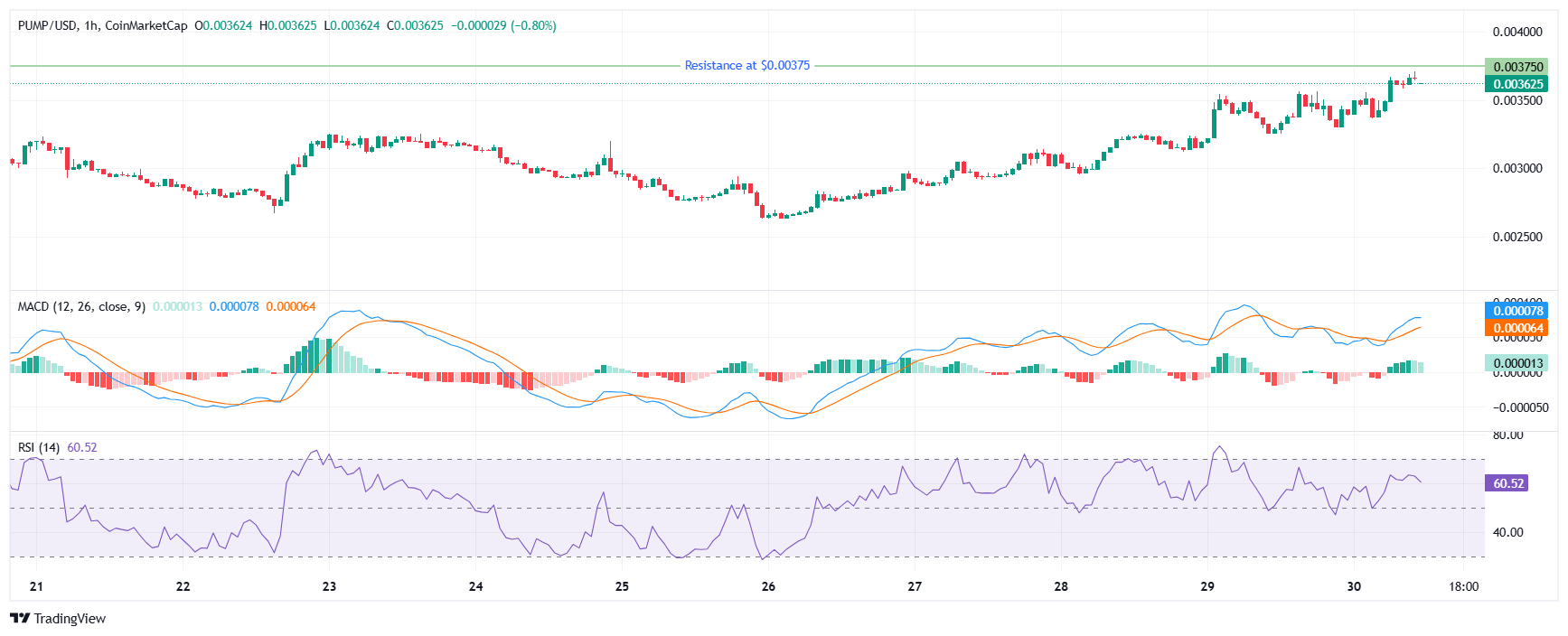The width and height of the screenshot is (1568, 636).
Task: Click the histogram value tag 0.000013
Action: pos(1516,363)
